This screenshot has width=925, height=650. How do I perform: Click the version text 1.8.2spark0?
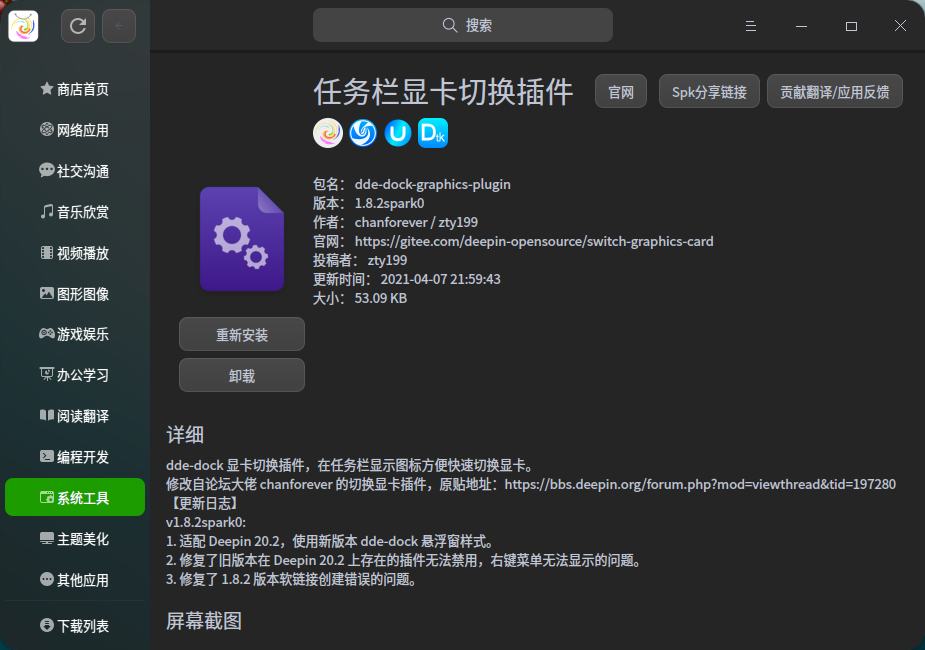(x=389, y=203)
